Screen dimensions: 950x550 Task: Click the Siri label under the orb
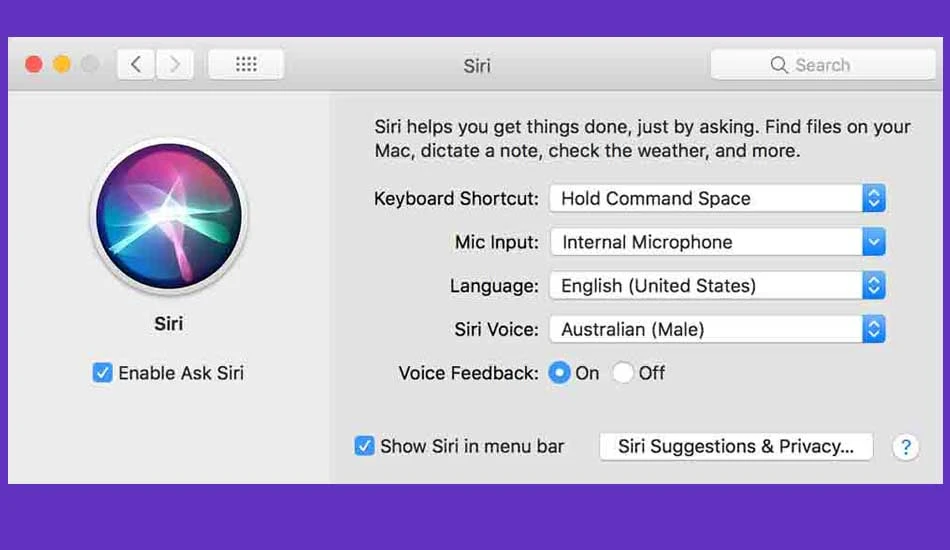point(168,323)
